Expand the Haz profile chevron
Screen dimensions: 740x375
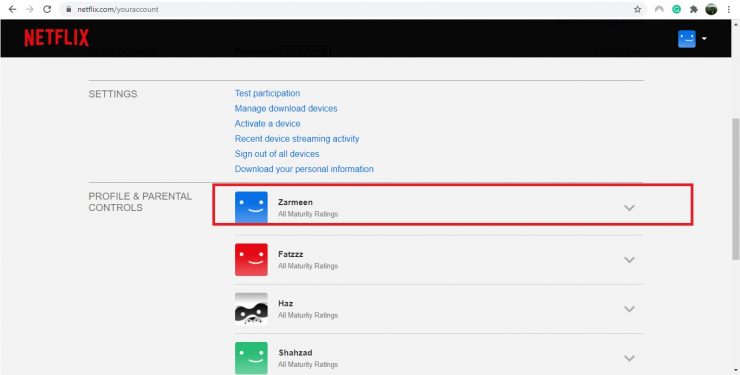coord(629,309)
